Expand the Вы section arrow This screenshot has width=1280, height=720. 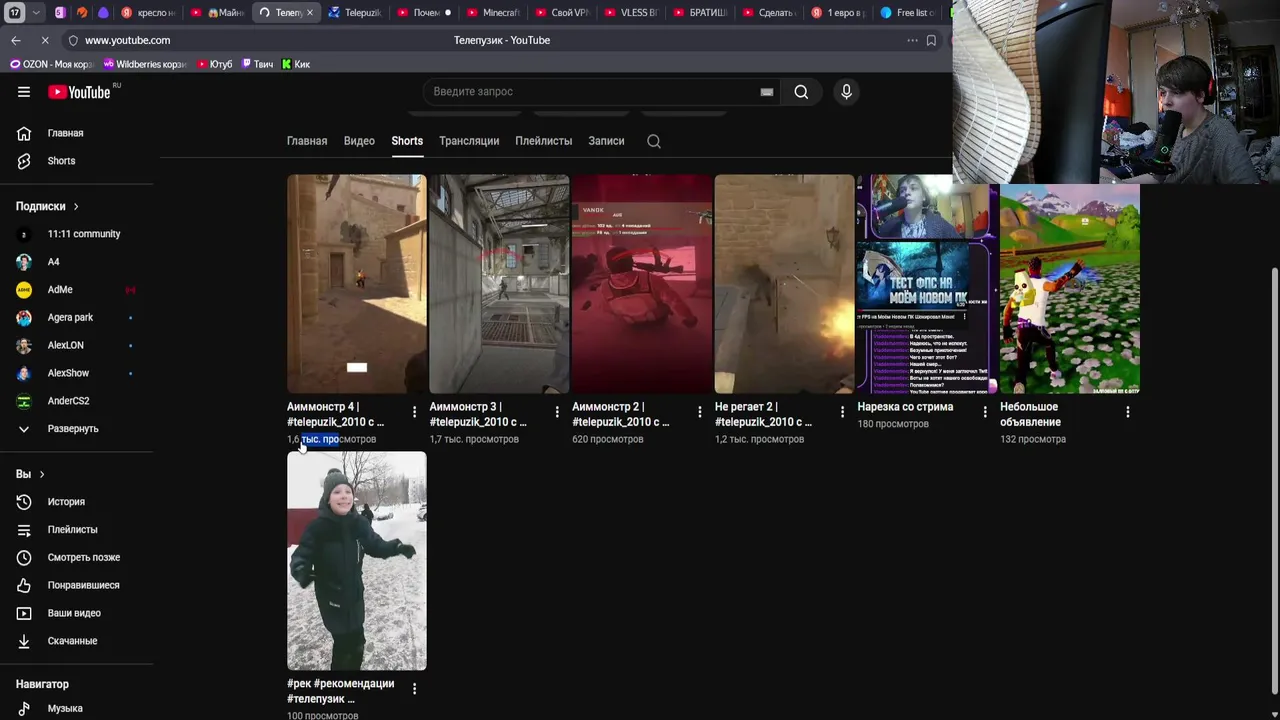click(x=42, y=474)
